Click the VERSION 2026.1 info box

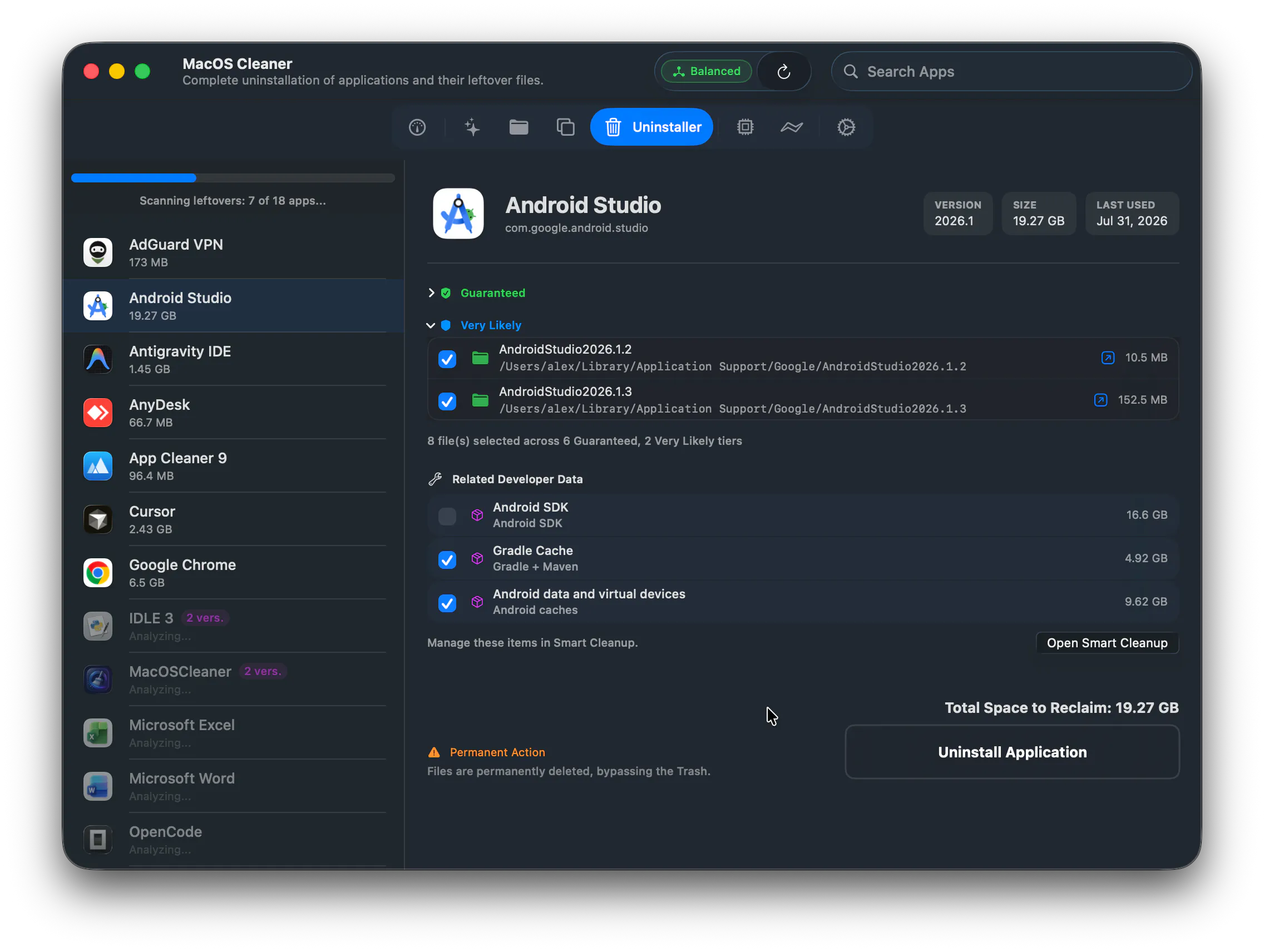point(957,214)
